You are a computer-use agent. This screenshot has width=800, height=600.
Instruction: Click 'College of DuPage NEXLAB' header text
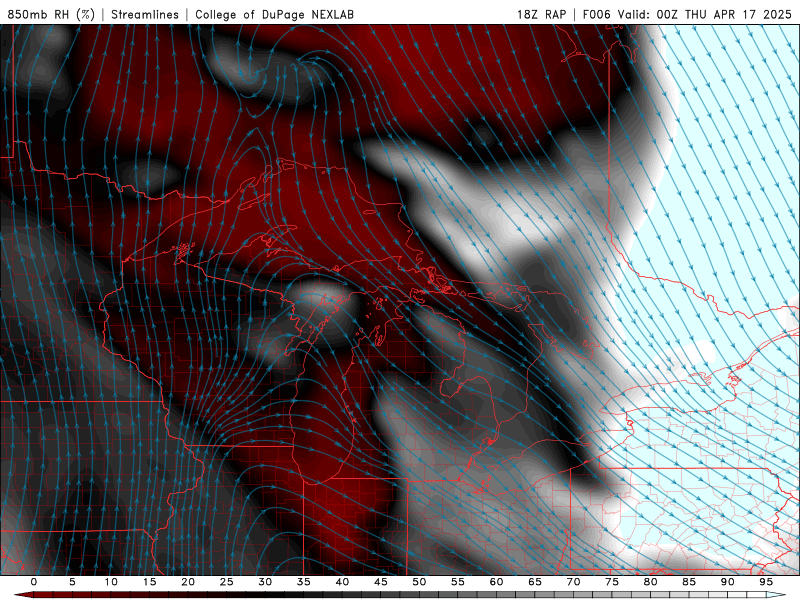coord(274,14)
